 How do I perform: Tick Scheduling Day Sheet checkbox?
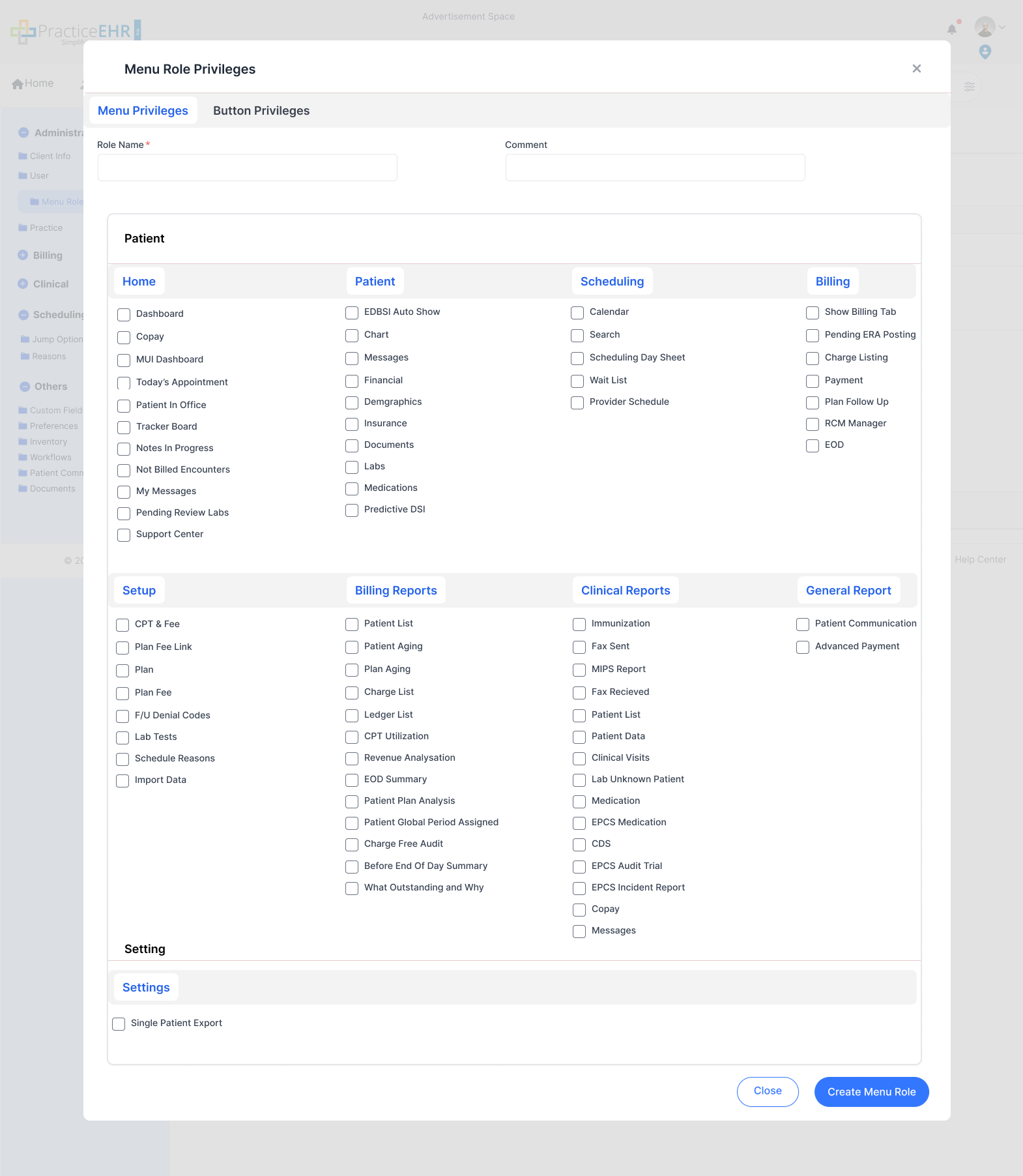(577, 359)
